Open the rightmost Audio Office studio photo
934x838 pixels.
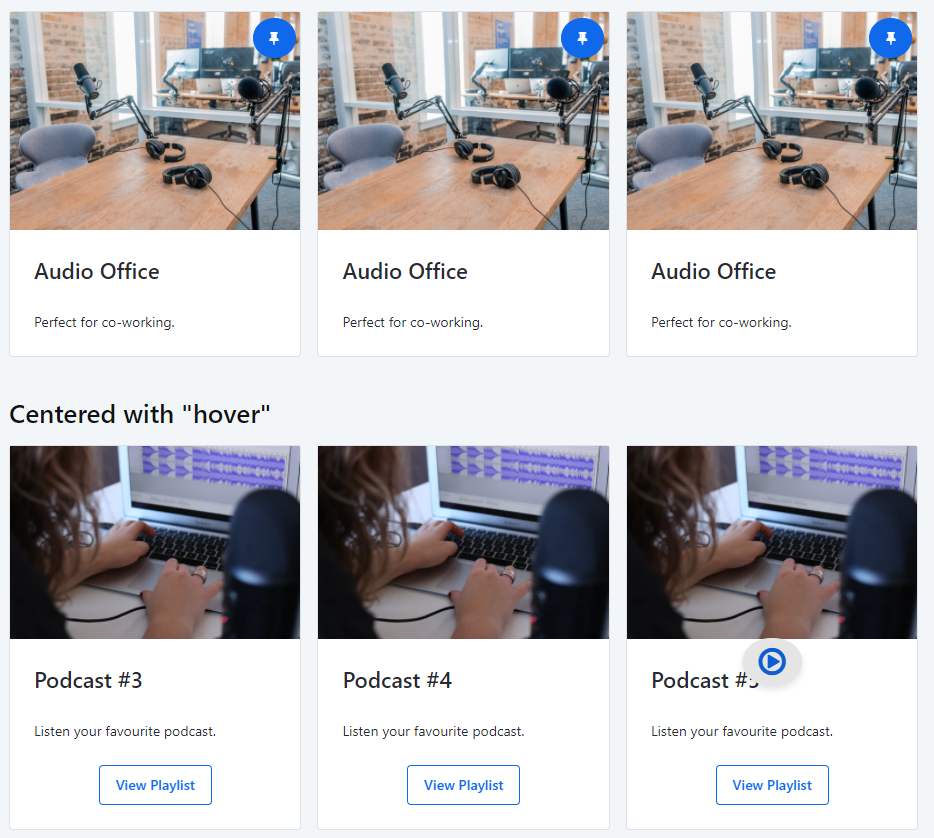tap(772, 121)
